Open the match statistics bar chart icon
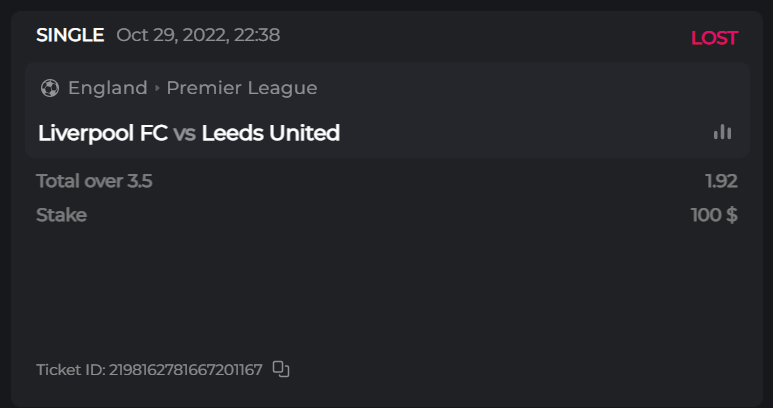The width and height of the screenshot is (773, 408). [722, 132]
